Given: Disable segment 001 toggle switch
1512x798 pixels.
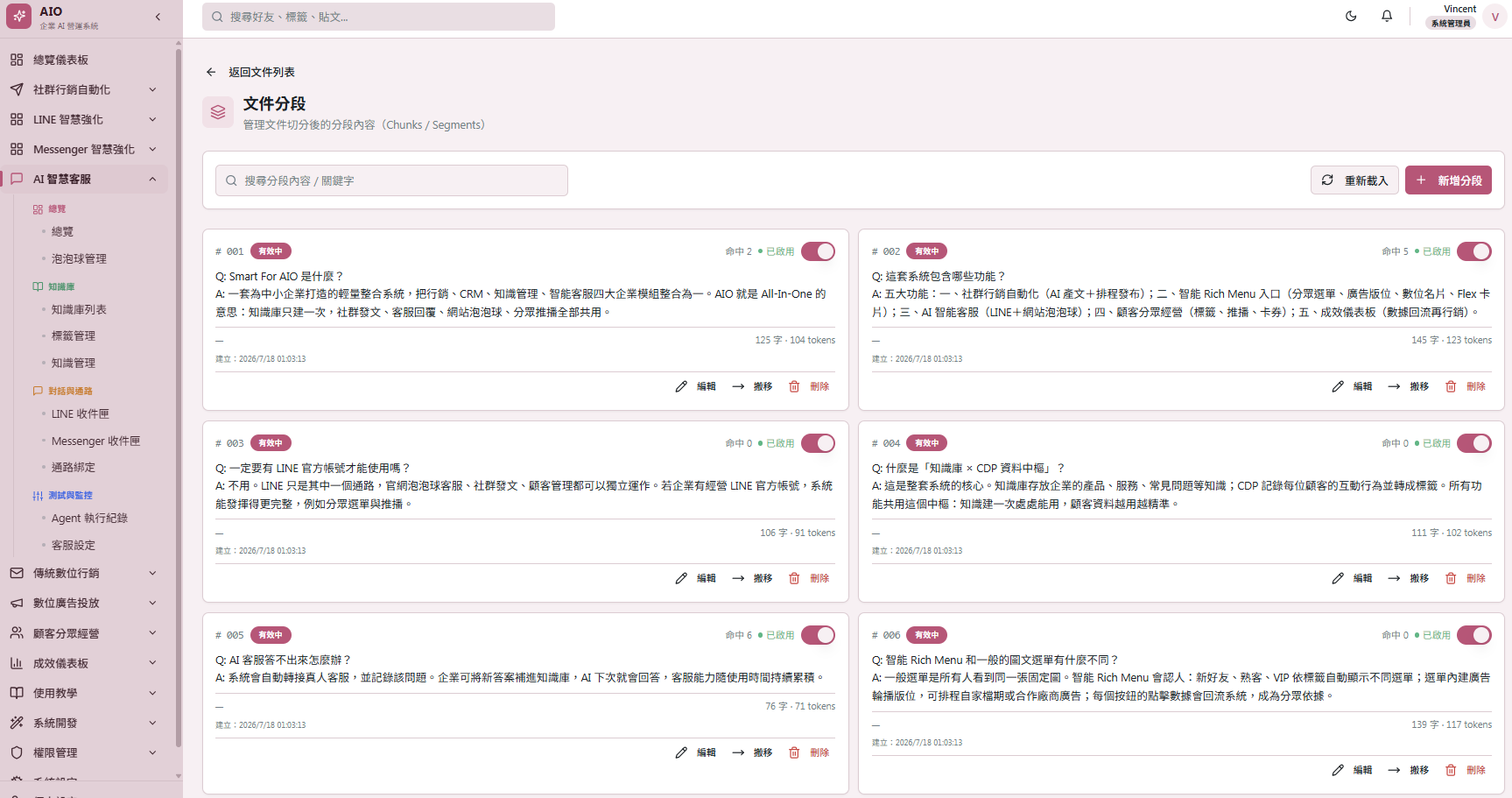Looking at the screenshot, I should click(x=818, y=251).
